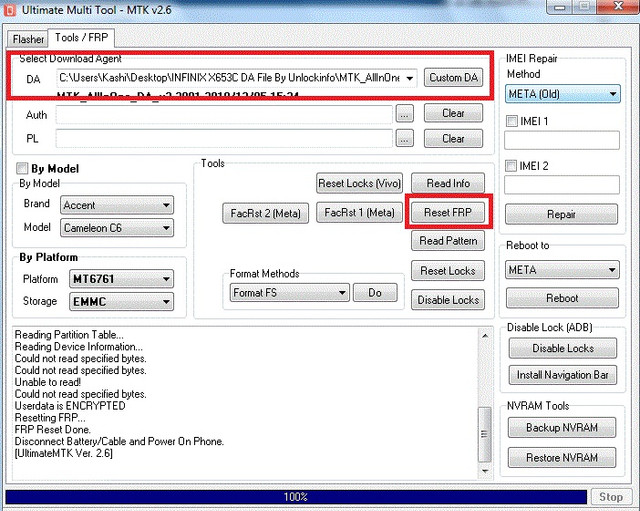Click the Custom DA button
This screenshot has height=511, width=640.
tap(453, 78)
